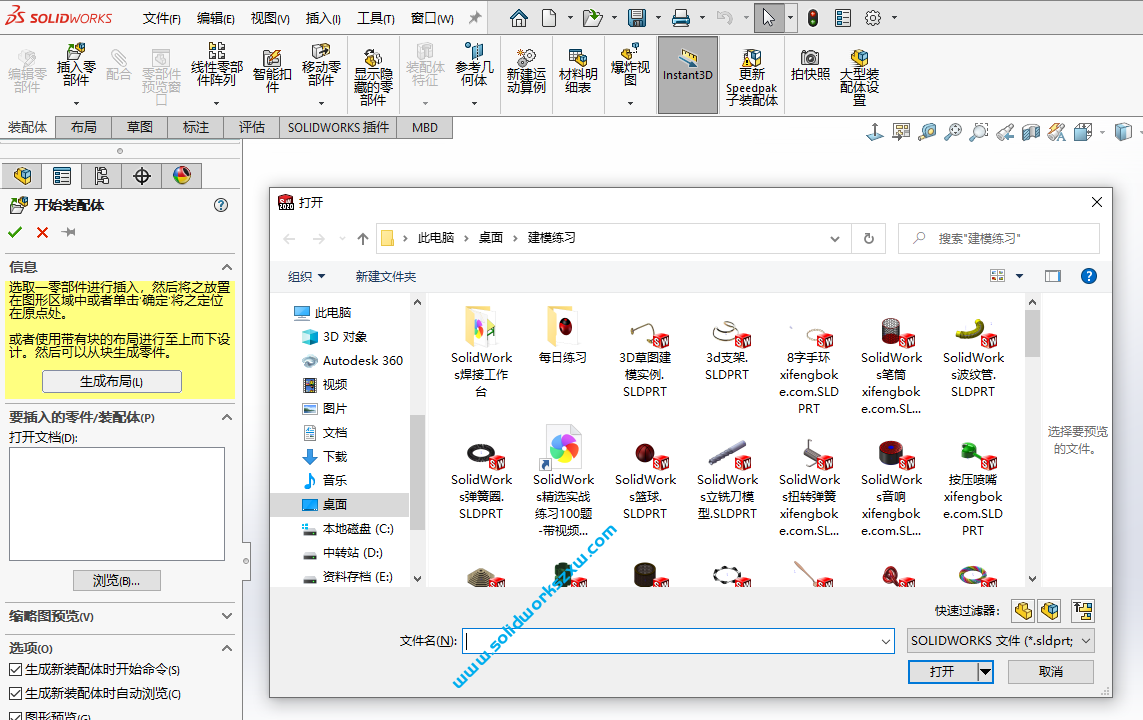Screen dimensions: 1143x720
Task: Switch to the 草图 tab
Action: (139, 127)
